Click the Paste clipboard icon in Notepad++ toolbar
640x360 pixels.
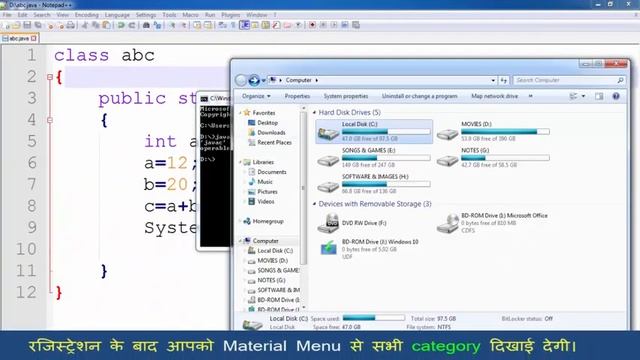point(106,25)
